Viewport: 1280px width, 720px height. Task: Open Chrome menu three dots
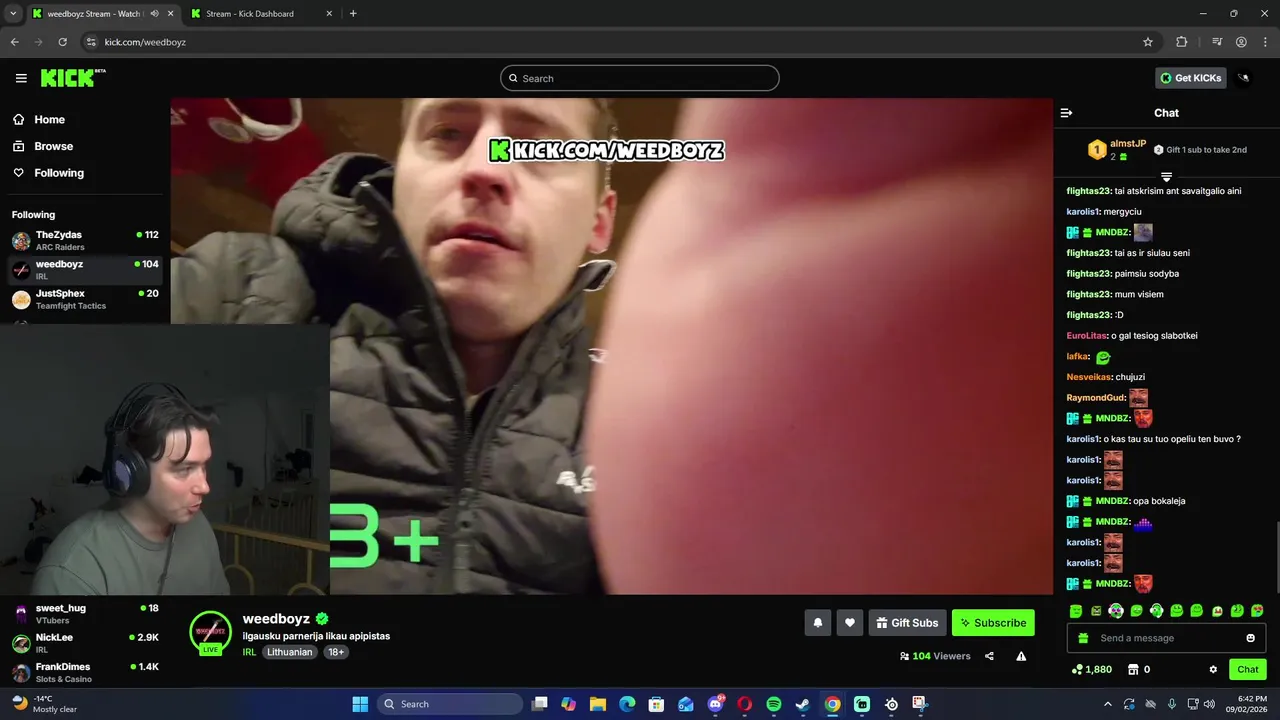(1265, 42)
